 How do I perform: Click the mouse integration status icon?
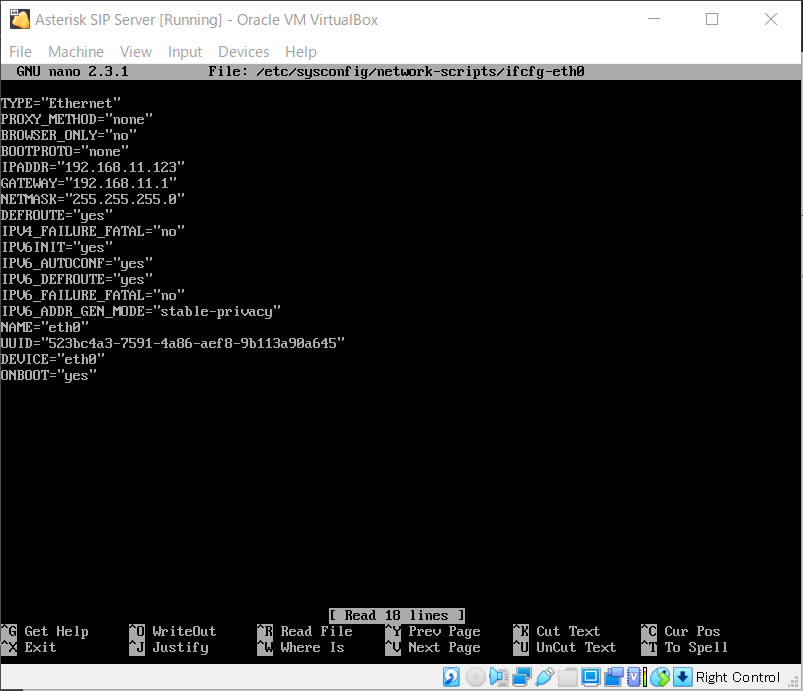coord(660,677)
